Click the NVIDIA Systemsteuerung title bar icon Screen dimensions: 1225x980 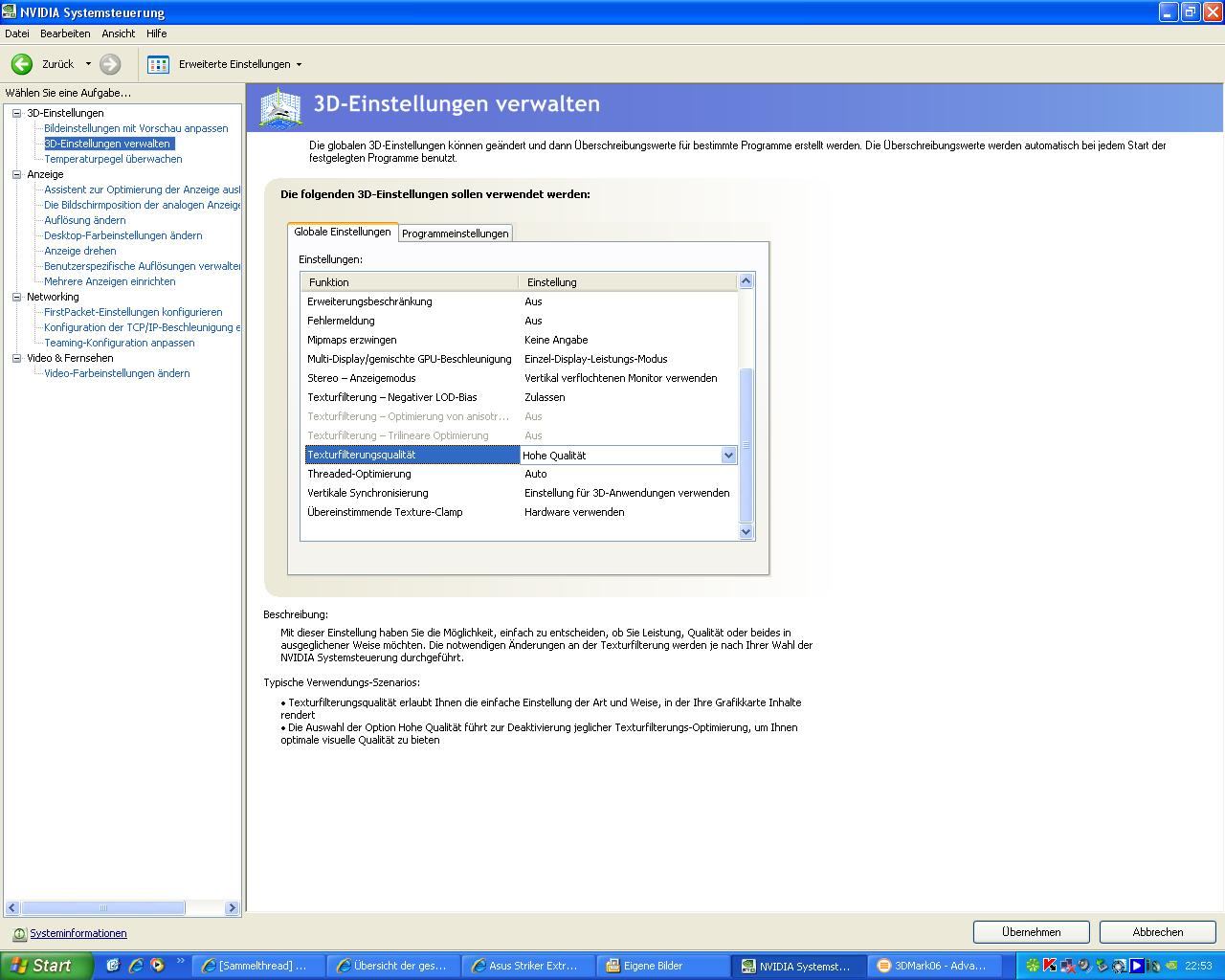[x=10, y=11]
